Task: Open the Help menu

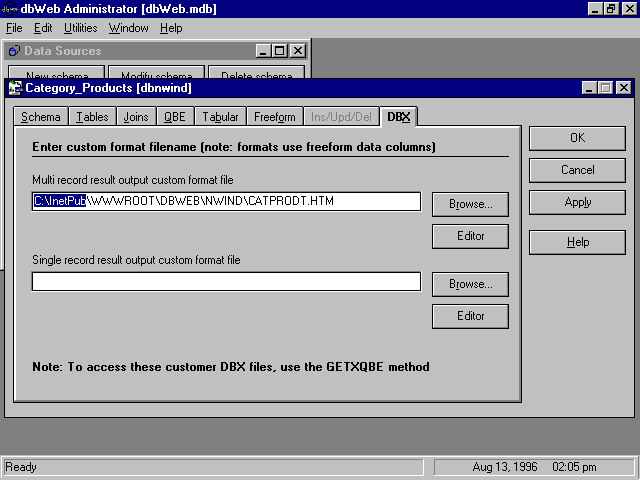Action: (171, 28)
